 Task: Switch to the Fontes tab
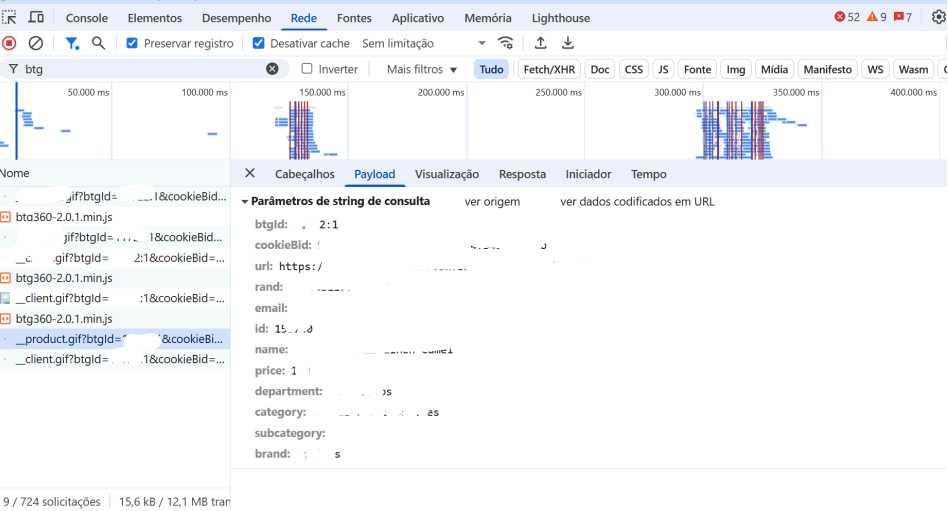coord(354,18)
